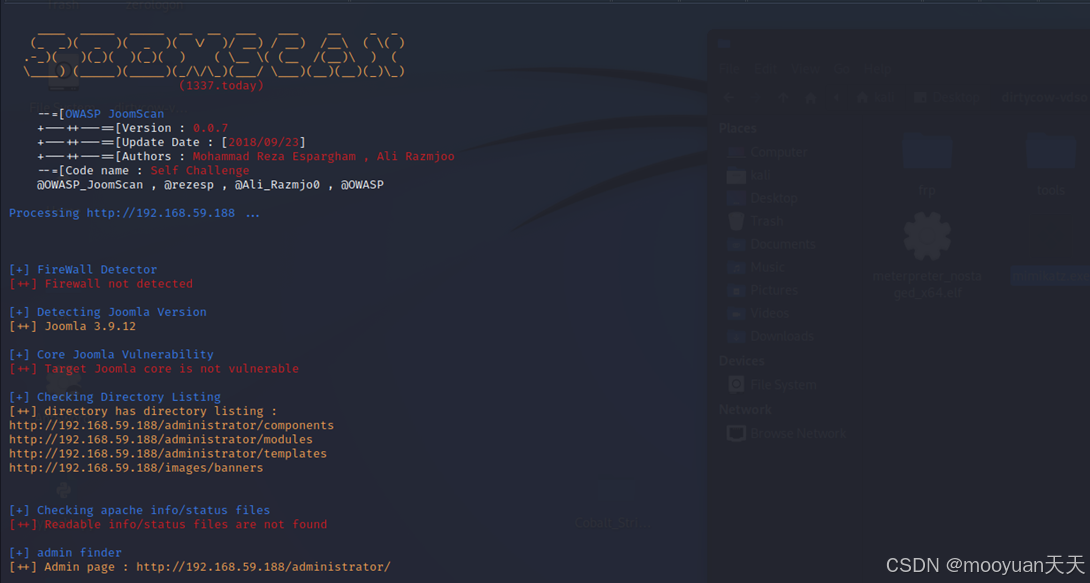Jump to Desktop in the path bar
The image size is (1090, 583).
[947, 98]
